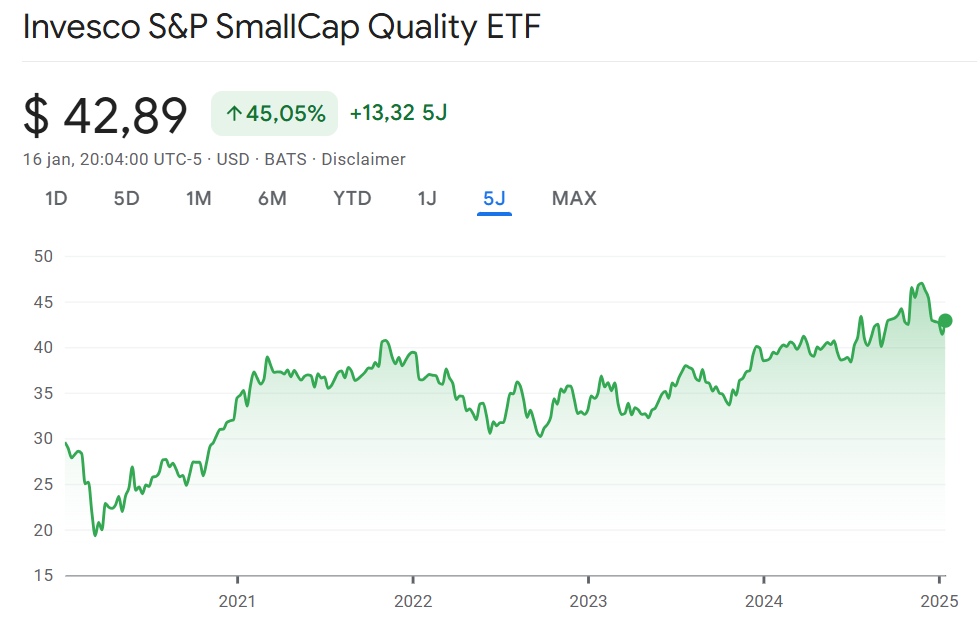
Task: Click the 2021 axis tick label
Action: [237, 601]
